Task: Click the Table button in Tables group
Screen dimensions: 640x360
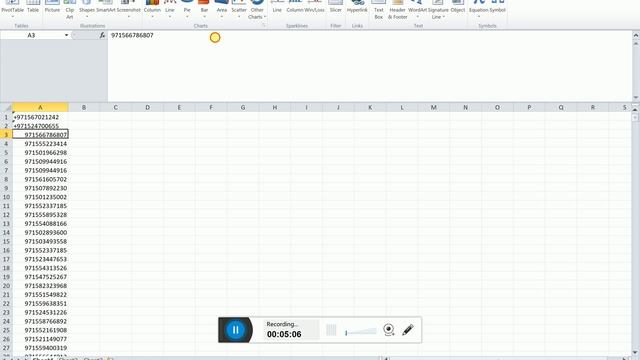Action: tap(33, 7)
